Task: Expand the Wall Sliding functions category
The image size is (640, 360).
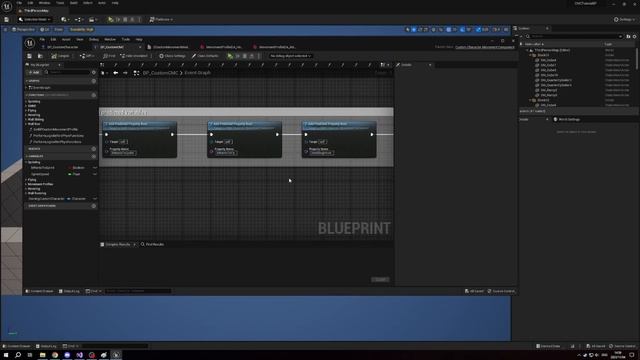Action: coord(26,120)
